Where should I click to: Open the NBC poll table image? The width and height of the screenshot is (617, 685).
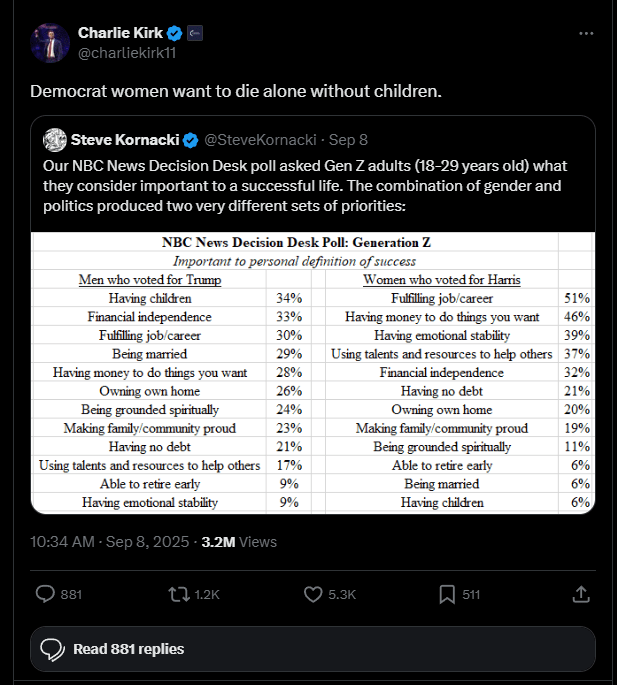point(313,373)
